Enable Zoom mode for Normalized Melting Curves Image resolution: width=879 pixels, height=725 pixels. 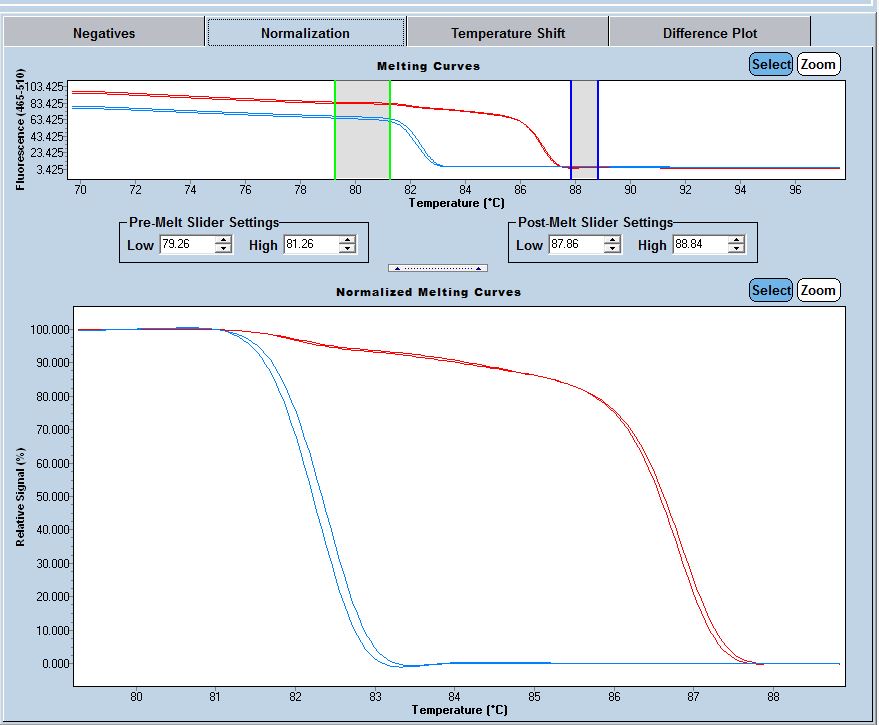tap(818, 290)
